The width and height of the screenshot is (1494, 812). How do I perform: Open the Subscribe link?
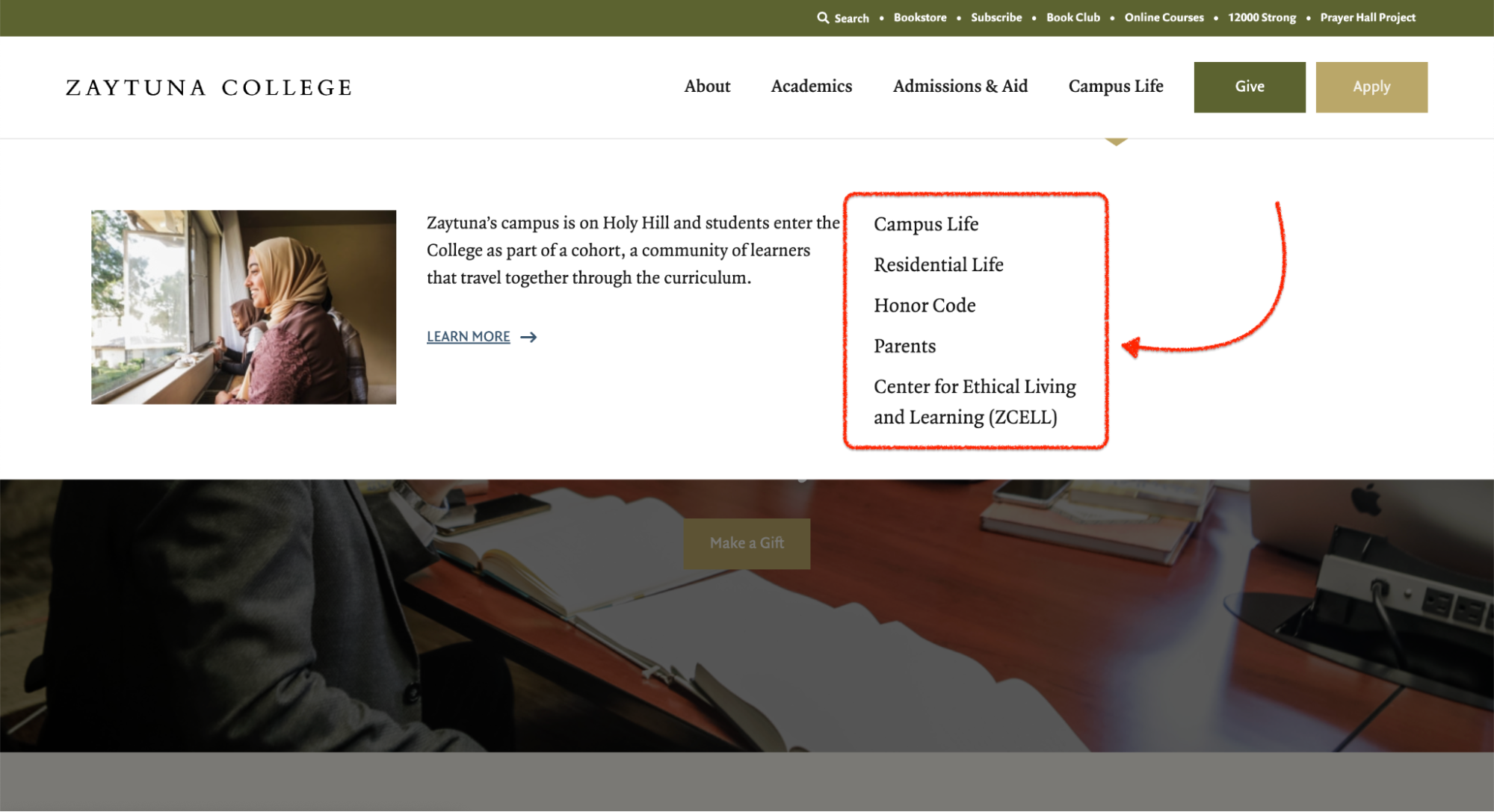(996, 17)
